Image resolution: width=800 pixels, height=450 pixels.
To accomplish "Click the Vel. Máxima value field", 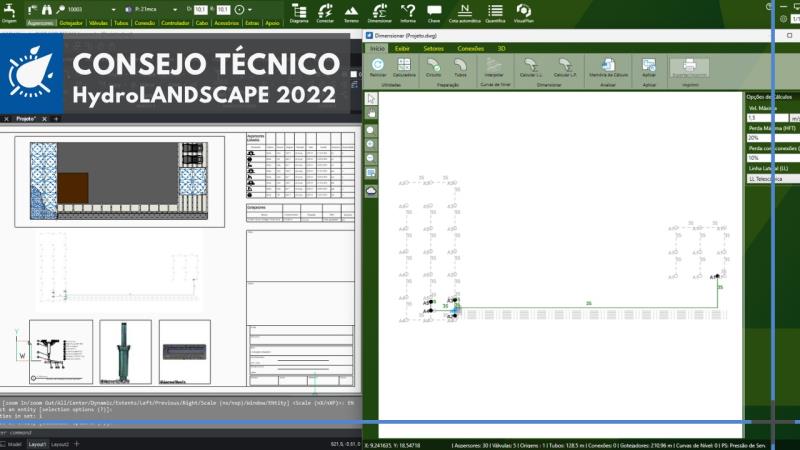I will [x=768, y=118].
